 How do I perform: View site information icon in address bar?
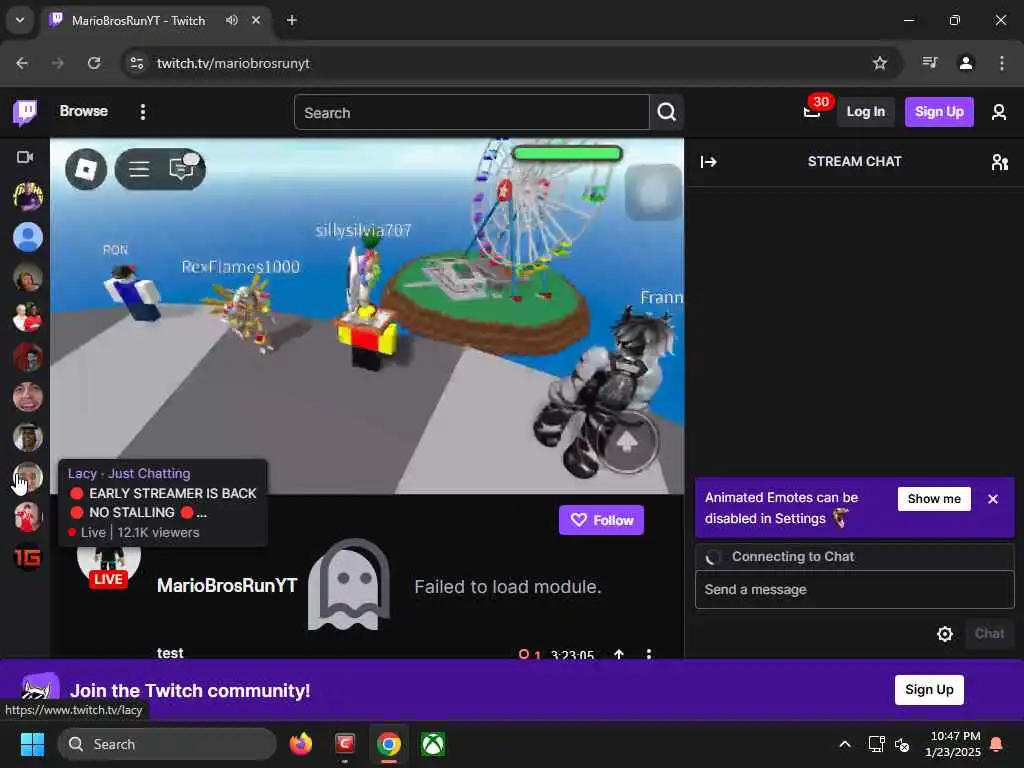(x=136, y=63)
